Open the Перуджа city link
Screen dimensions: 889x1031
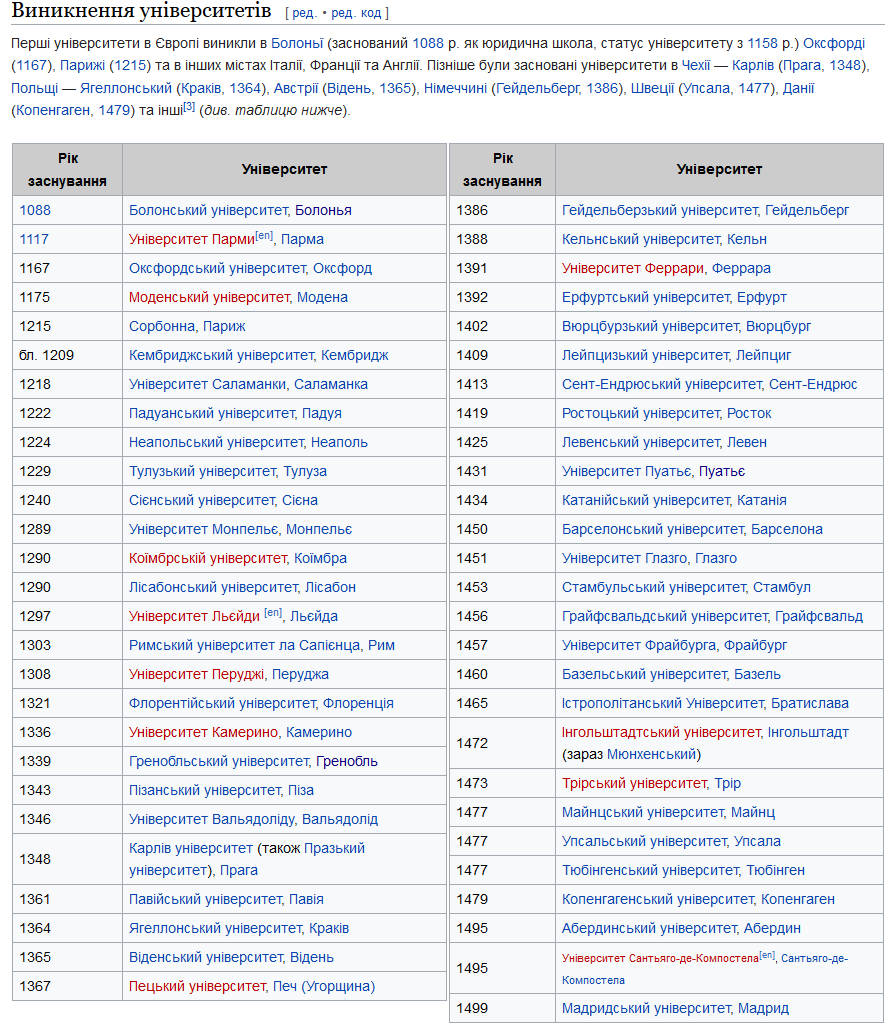pos(300,673)
